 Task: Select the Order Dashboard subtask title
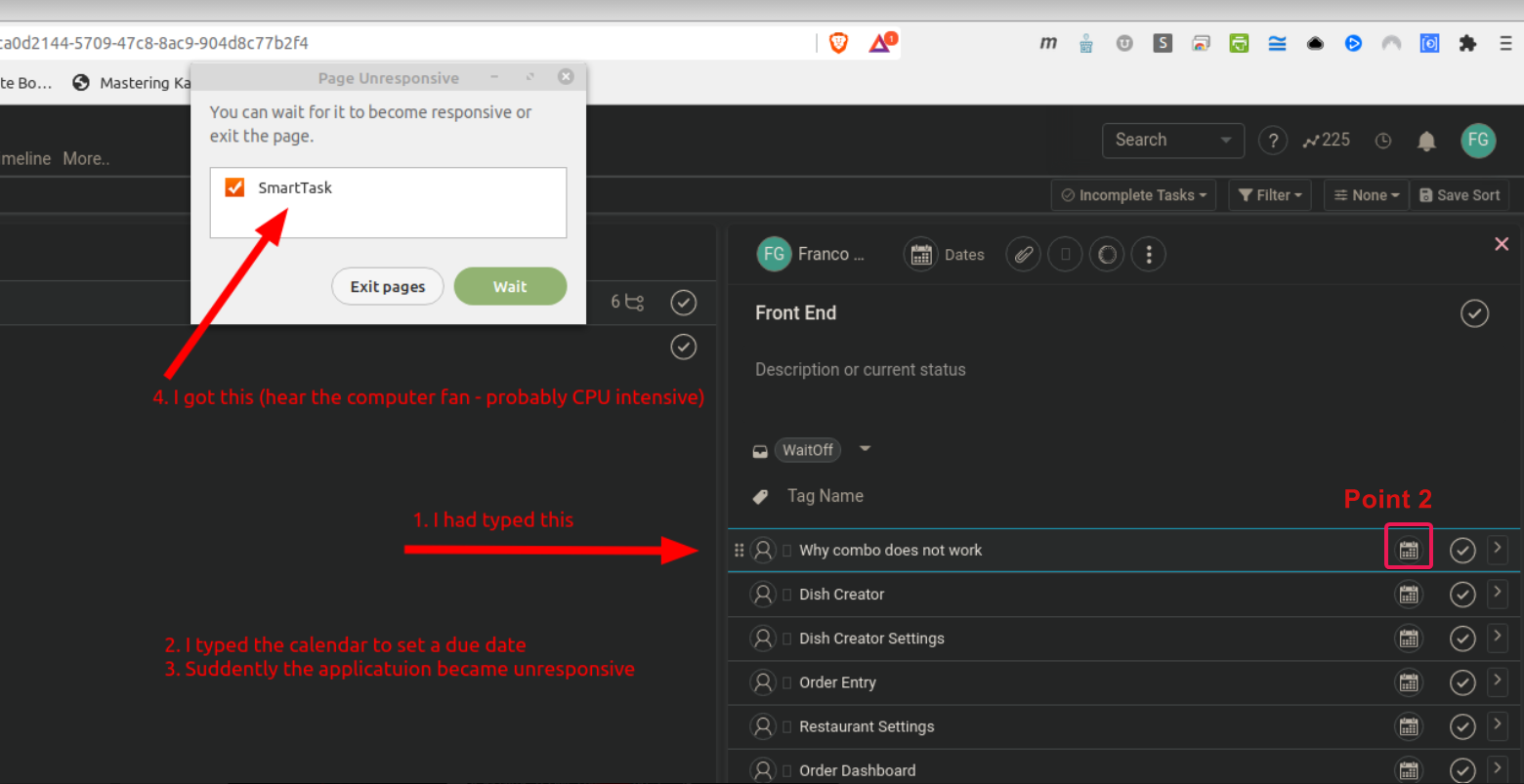click(858, 770)
